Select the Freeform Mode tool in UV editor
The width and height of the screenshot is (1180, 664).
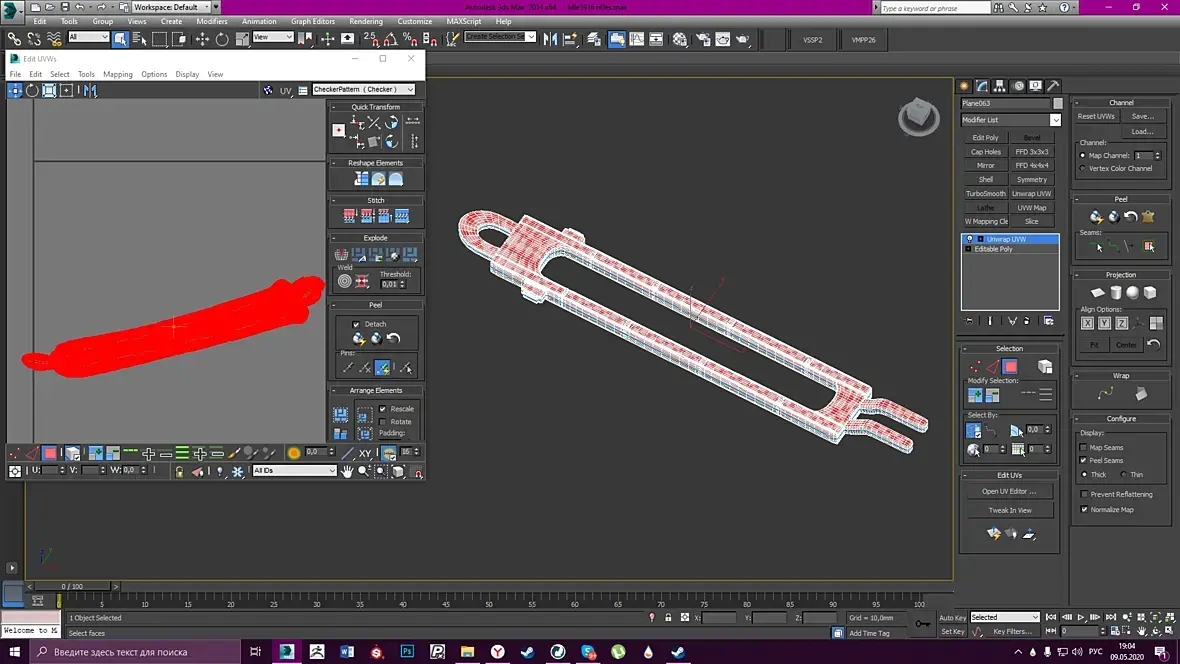(x=67, y=90)
